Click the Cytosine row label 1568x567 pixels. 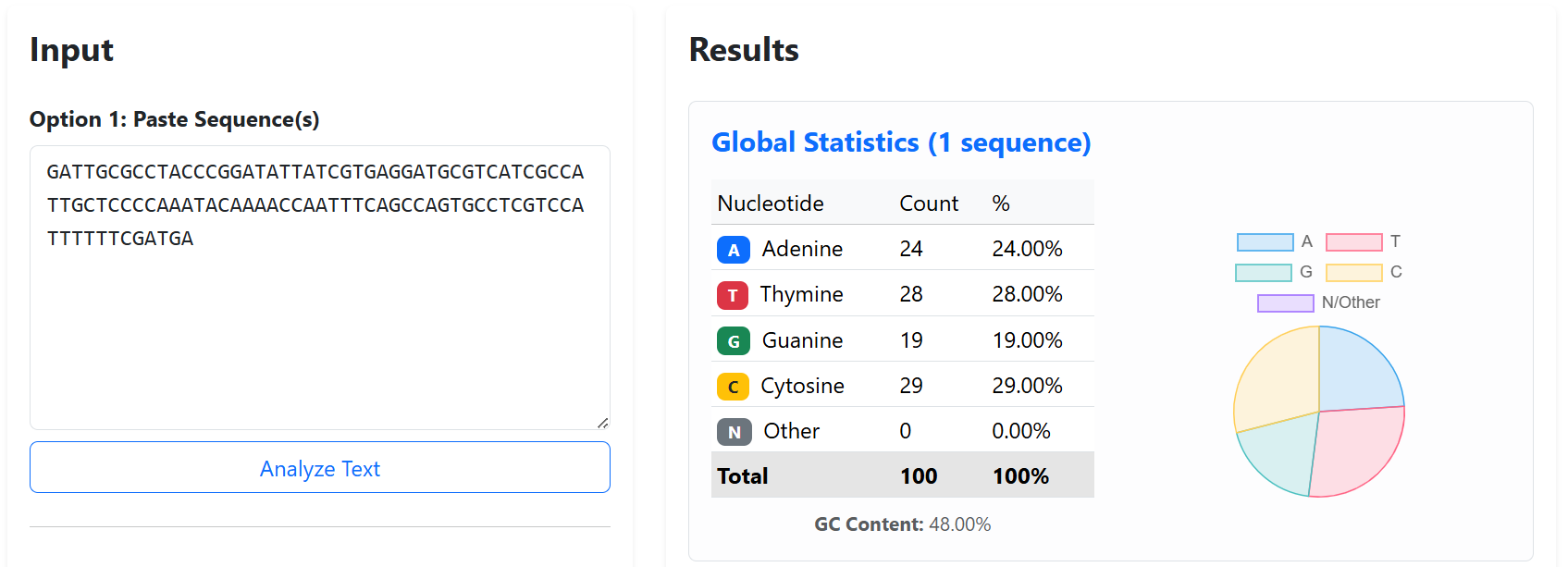pos(802,386)
